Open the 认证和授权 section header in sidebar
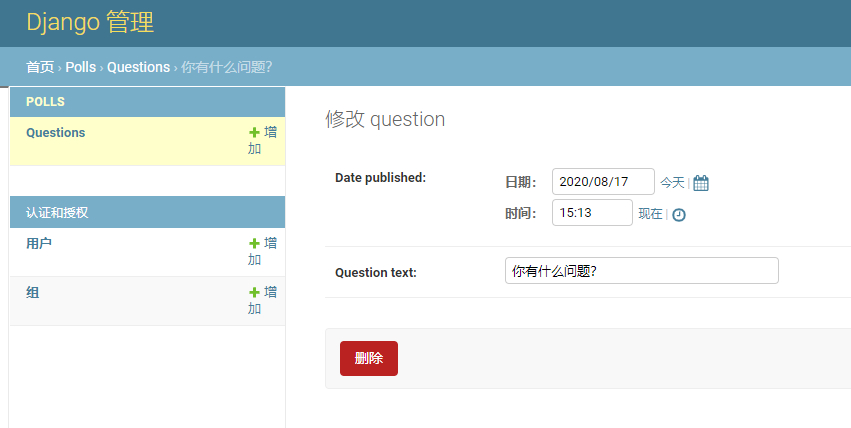 pos(57,213)
